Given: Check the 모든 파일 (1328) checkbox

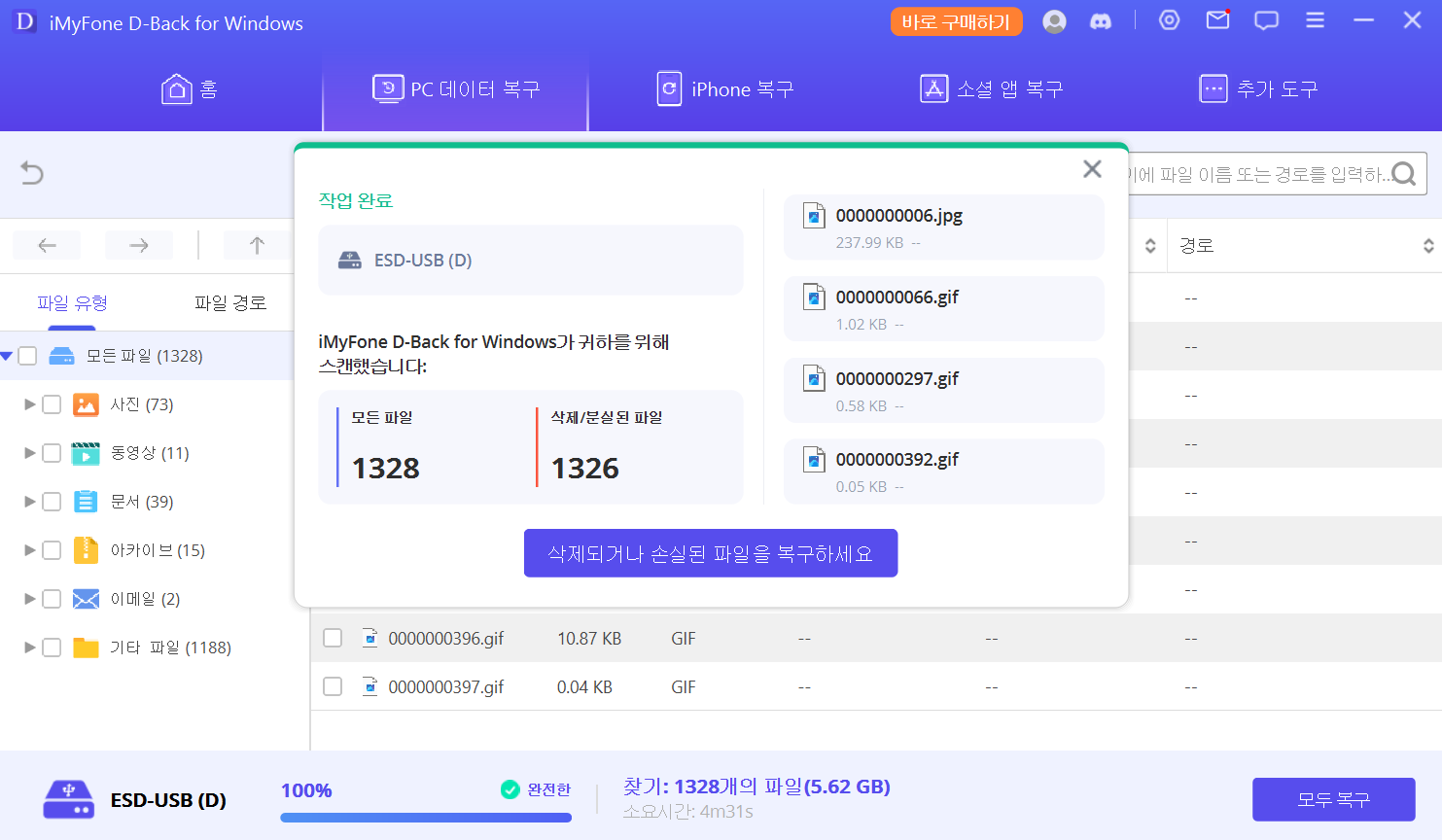Looking at the screenshot, I should click(x=27, y=356).
